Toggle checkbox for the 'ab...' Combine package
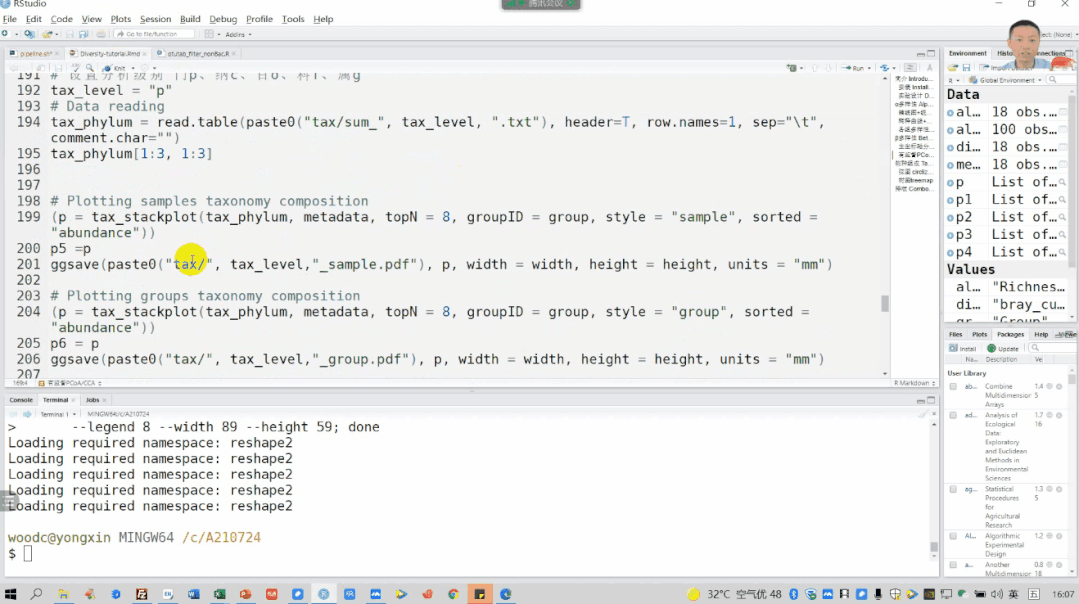The width and height of the screenshot is (1079, 604). click(953, 386)
